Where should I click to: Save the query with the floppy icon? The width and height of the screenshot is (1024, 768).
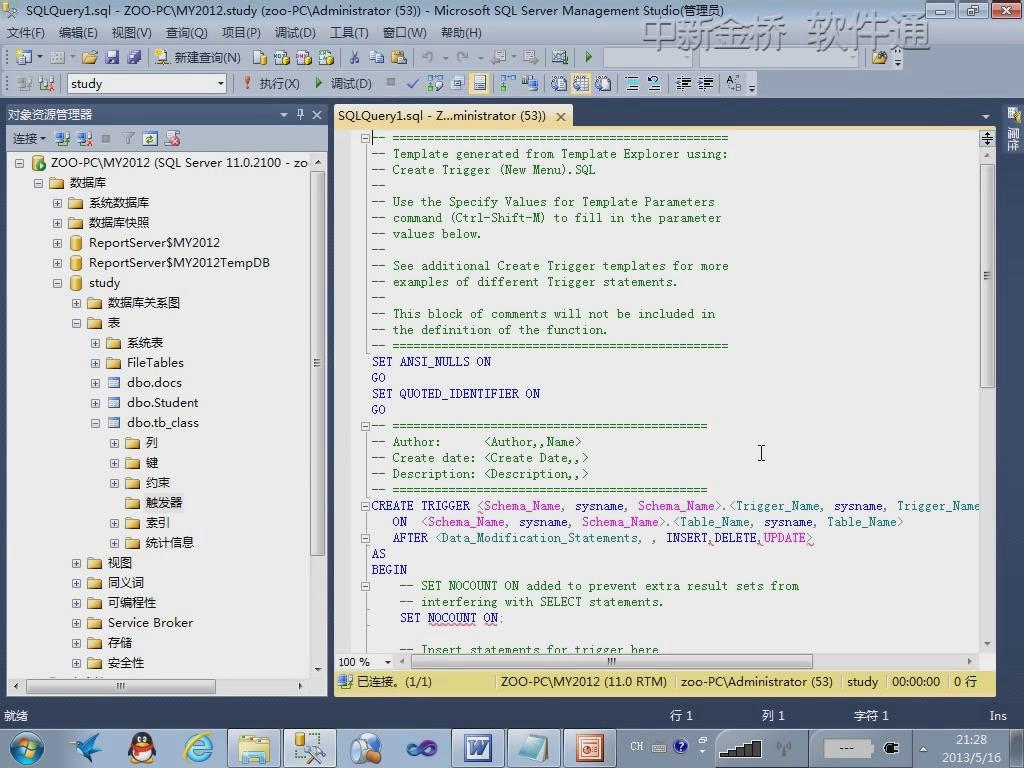click(x=112, y=57)
